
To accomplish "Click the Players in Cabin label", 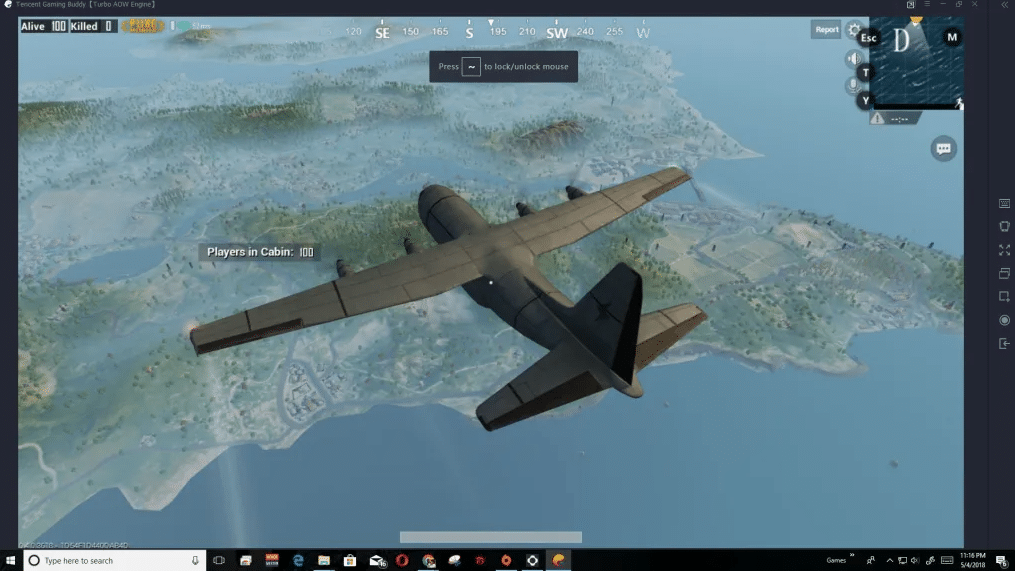I will point(260,252).
